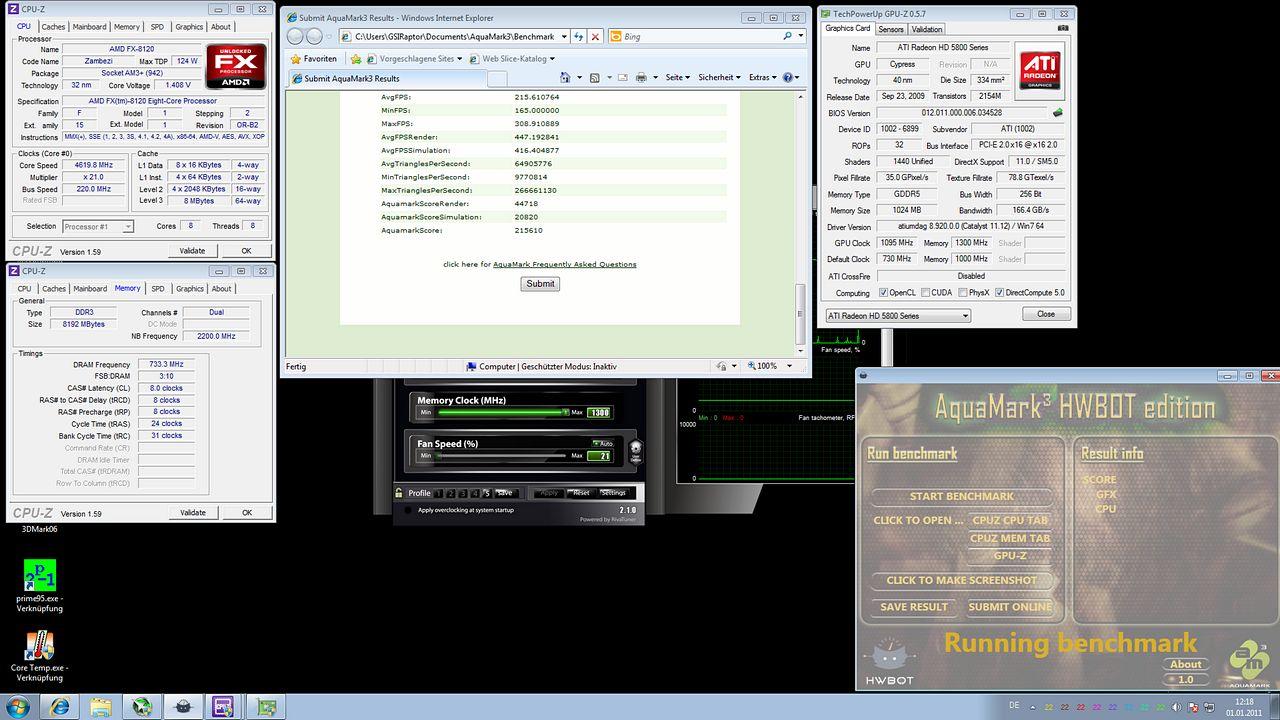Click the Internet Explorer refresh icon

[x=579, y=36]
